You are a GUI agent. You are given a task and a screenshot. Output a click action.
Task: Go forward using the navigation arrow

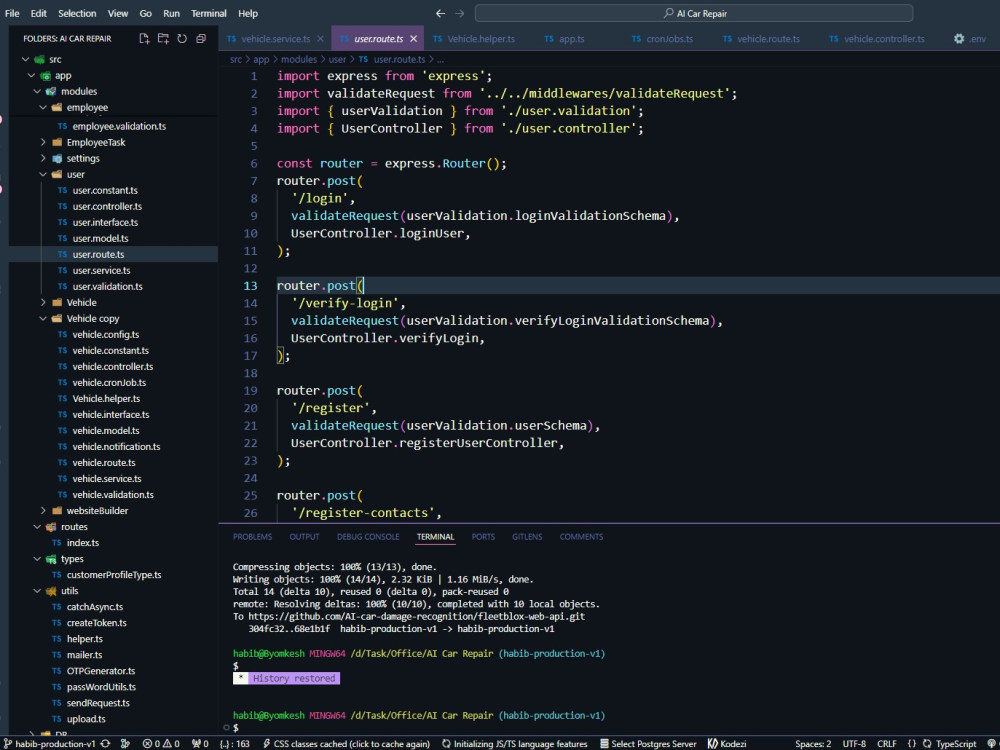[460, 13]
